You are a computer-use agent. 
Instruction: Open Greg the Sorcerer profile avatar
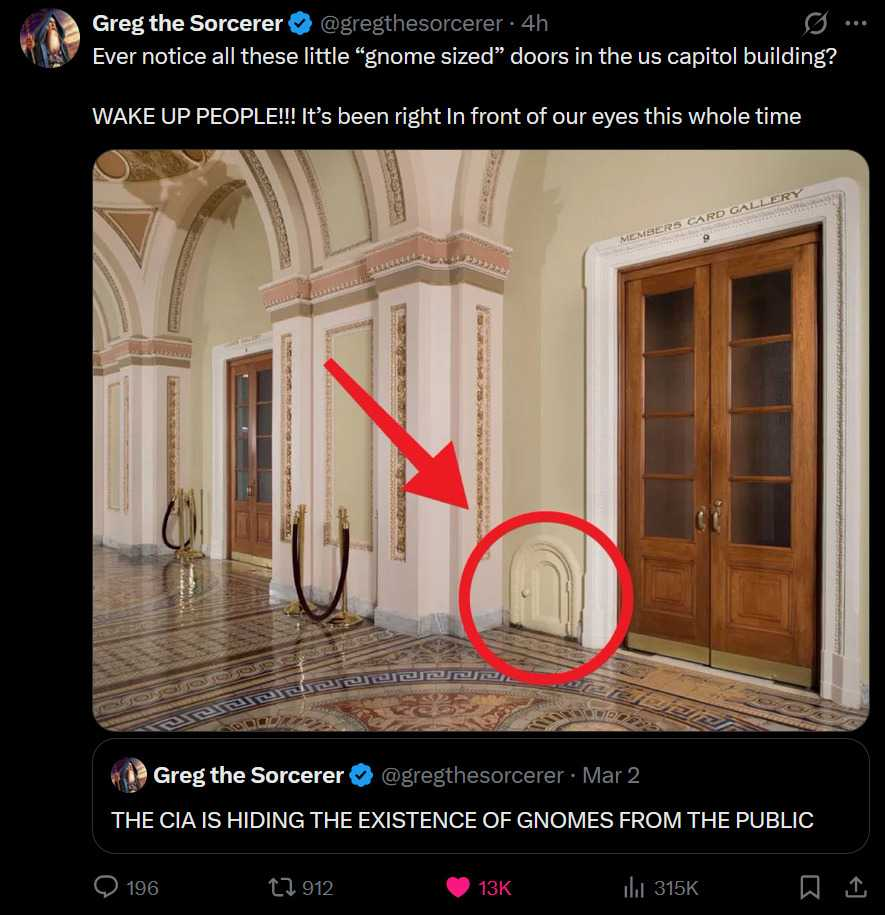(50, 39)
